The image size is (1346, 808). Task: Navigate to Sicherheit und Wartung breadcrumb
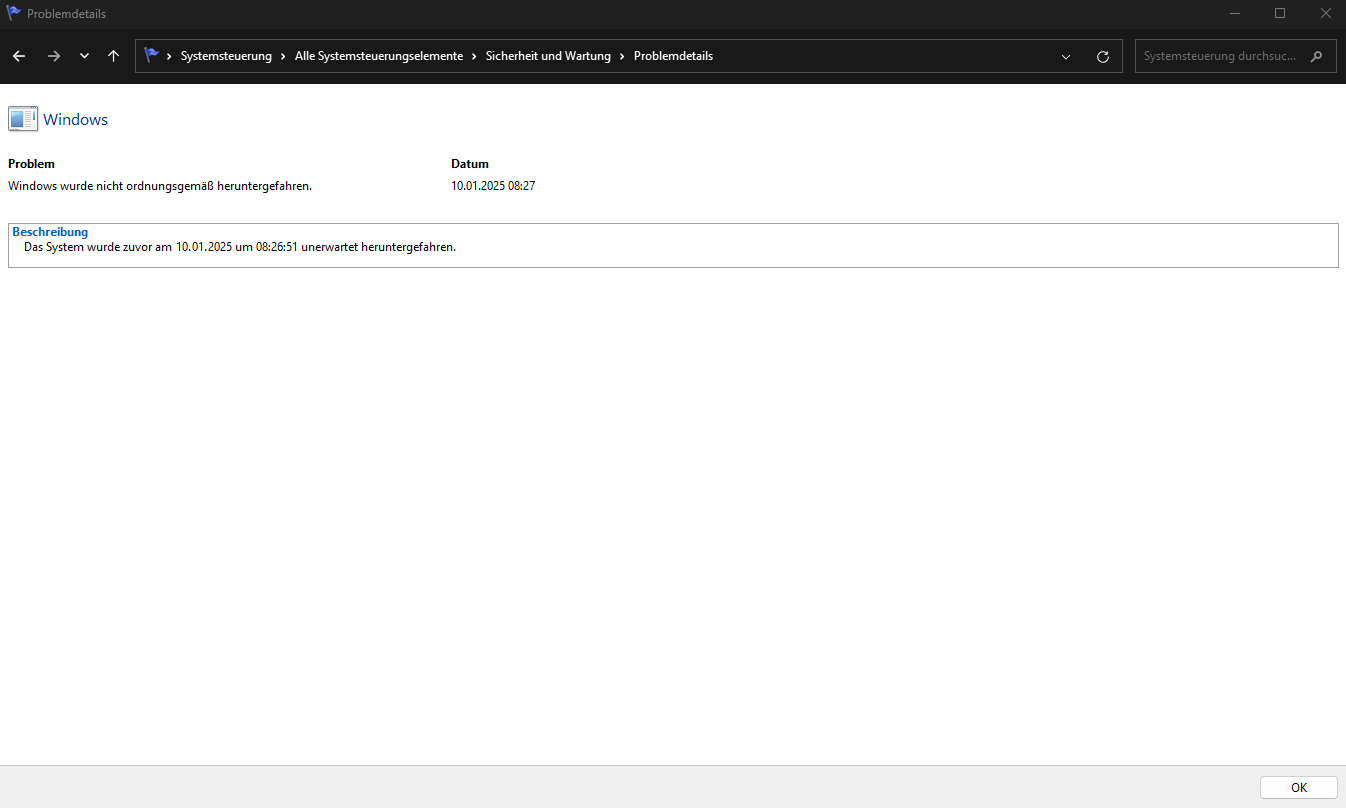tap(548, 56)
